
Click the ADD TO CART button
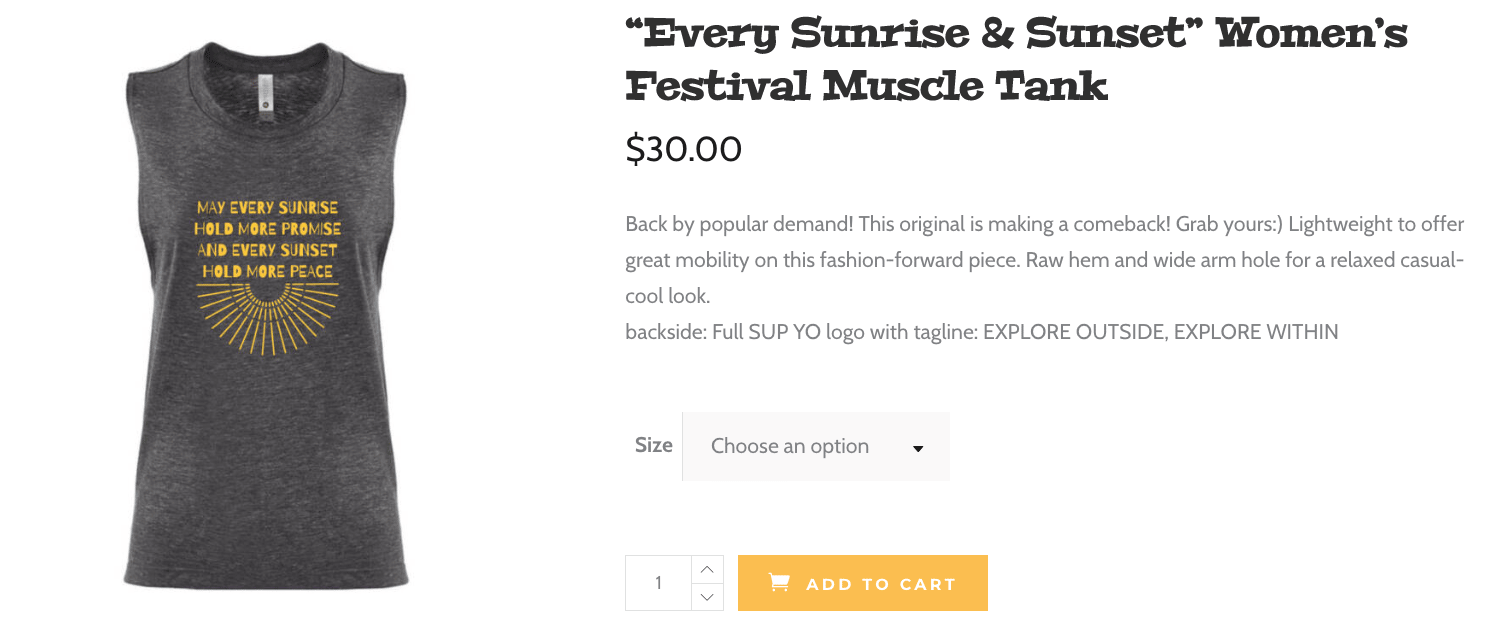pos(863,583)
